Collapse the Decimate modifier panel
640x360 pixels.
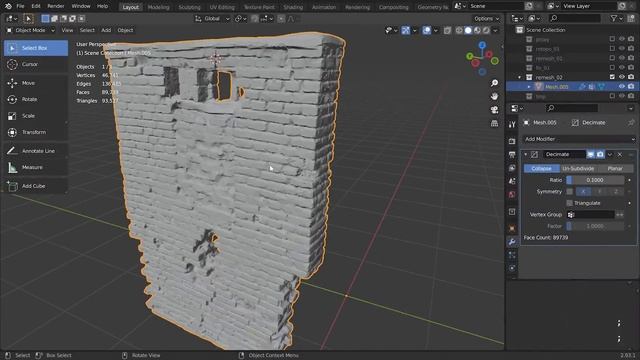[526, 154]
